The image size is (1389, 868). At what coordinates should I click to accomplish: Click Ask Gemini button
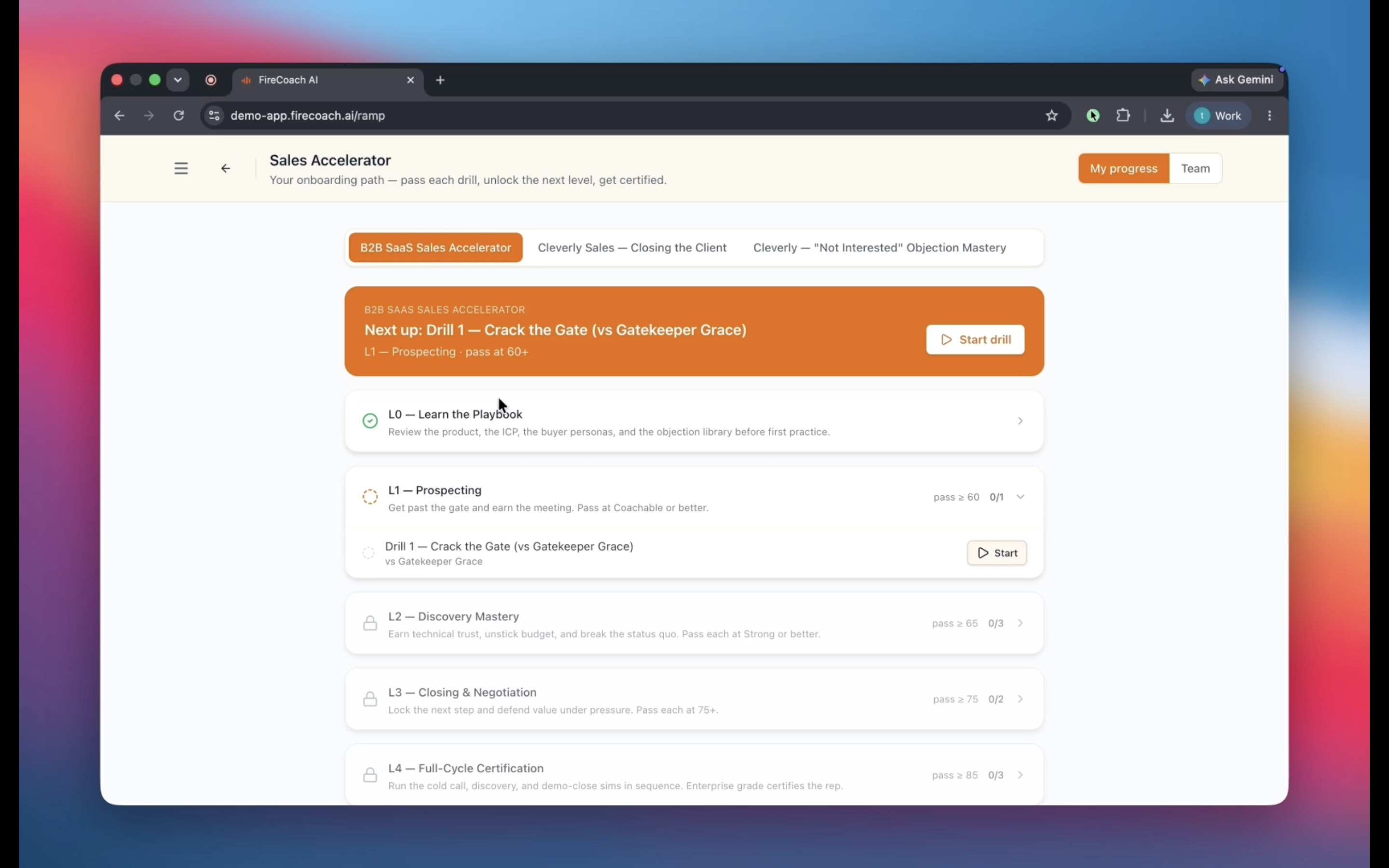1236,80
